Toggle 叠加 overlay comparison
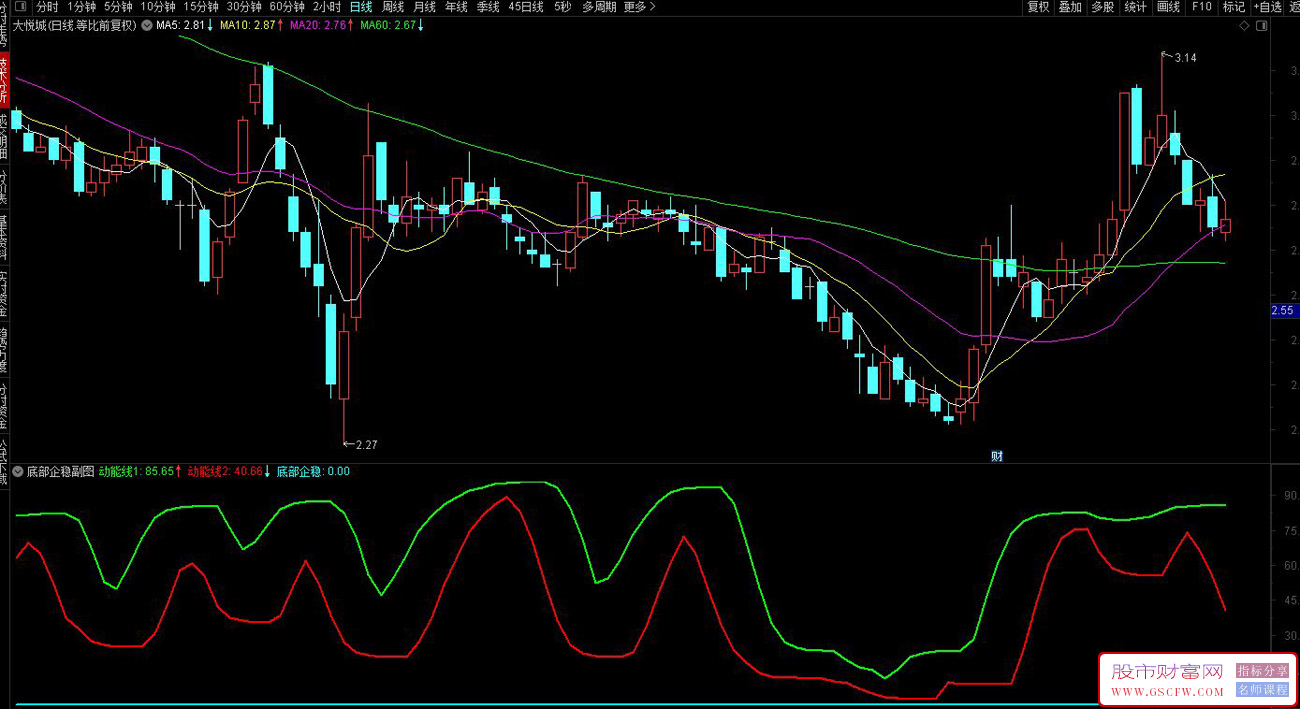The height and width of the screenshot is (709, 1300). [1070, 7]
